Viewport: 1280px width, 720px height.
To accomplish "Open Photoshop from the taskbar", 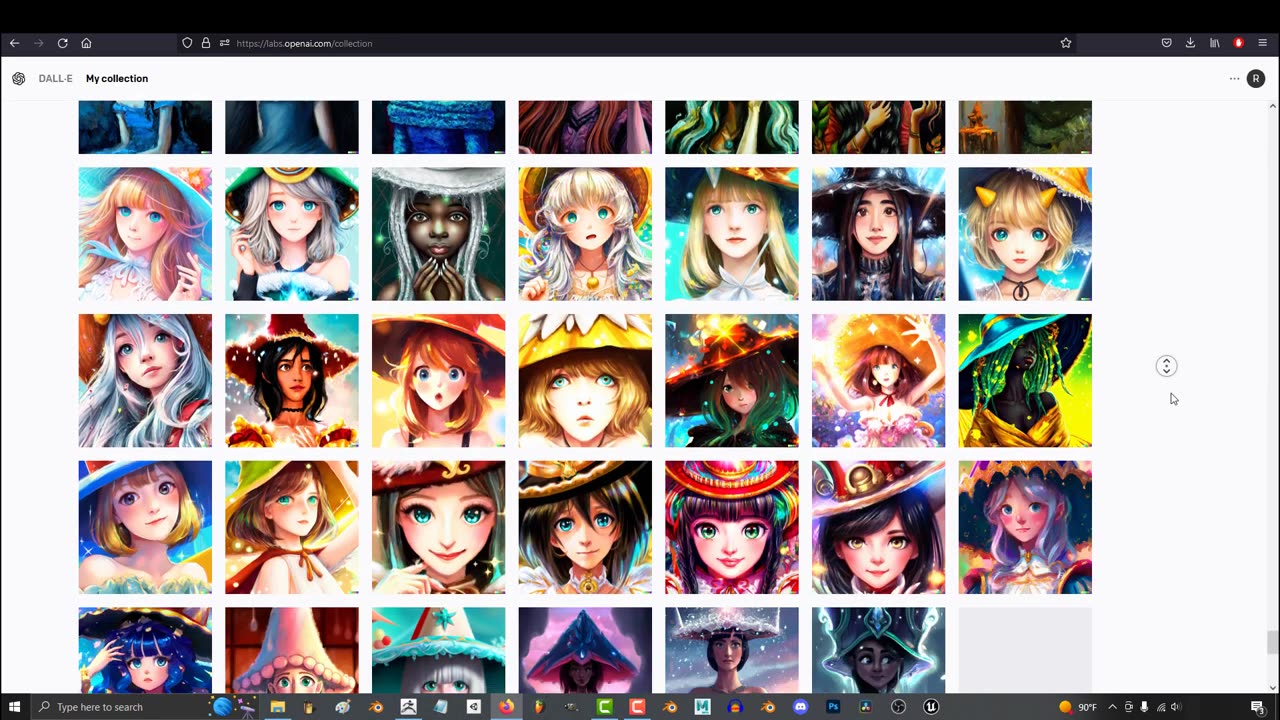I will [x=833, y=707].
